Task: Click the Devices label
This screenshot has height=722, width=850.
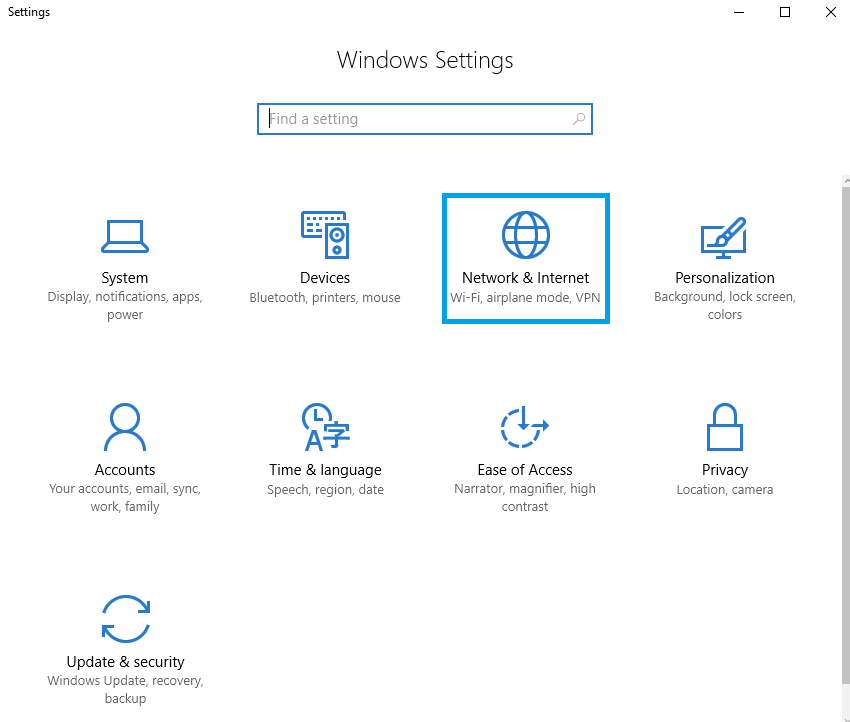Action: pos(325,278)
